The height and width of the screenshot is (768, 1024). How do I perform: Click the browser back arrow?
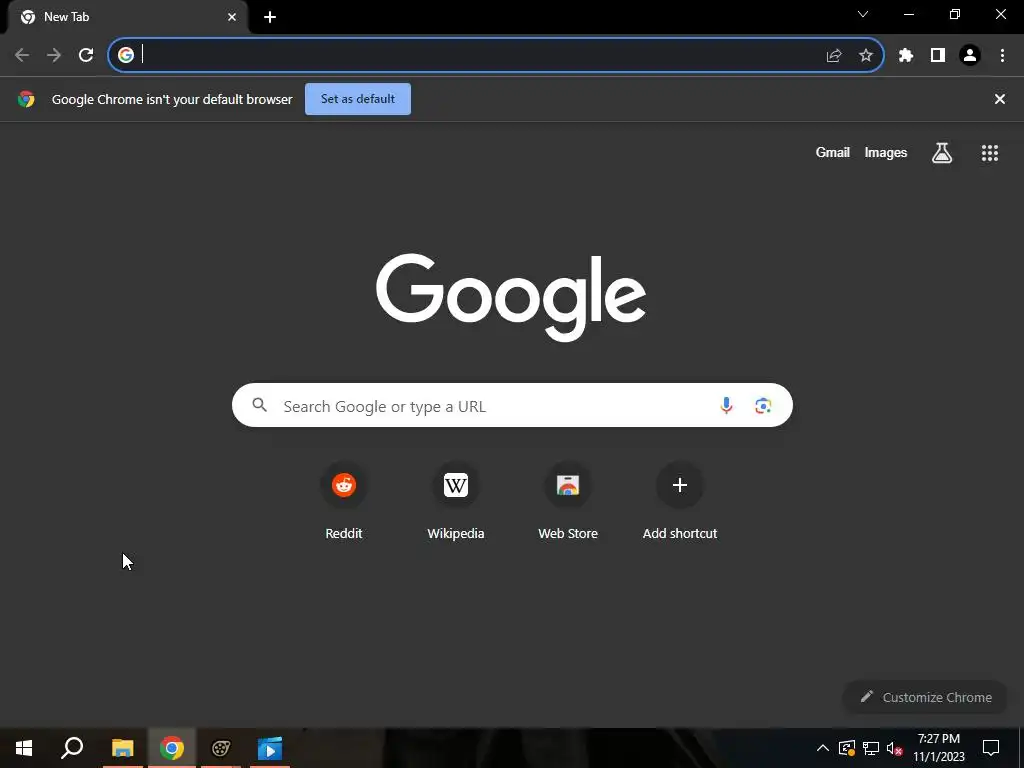22,55
